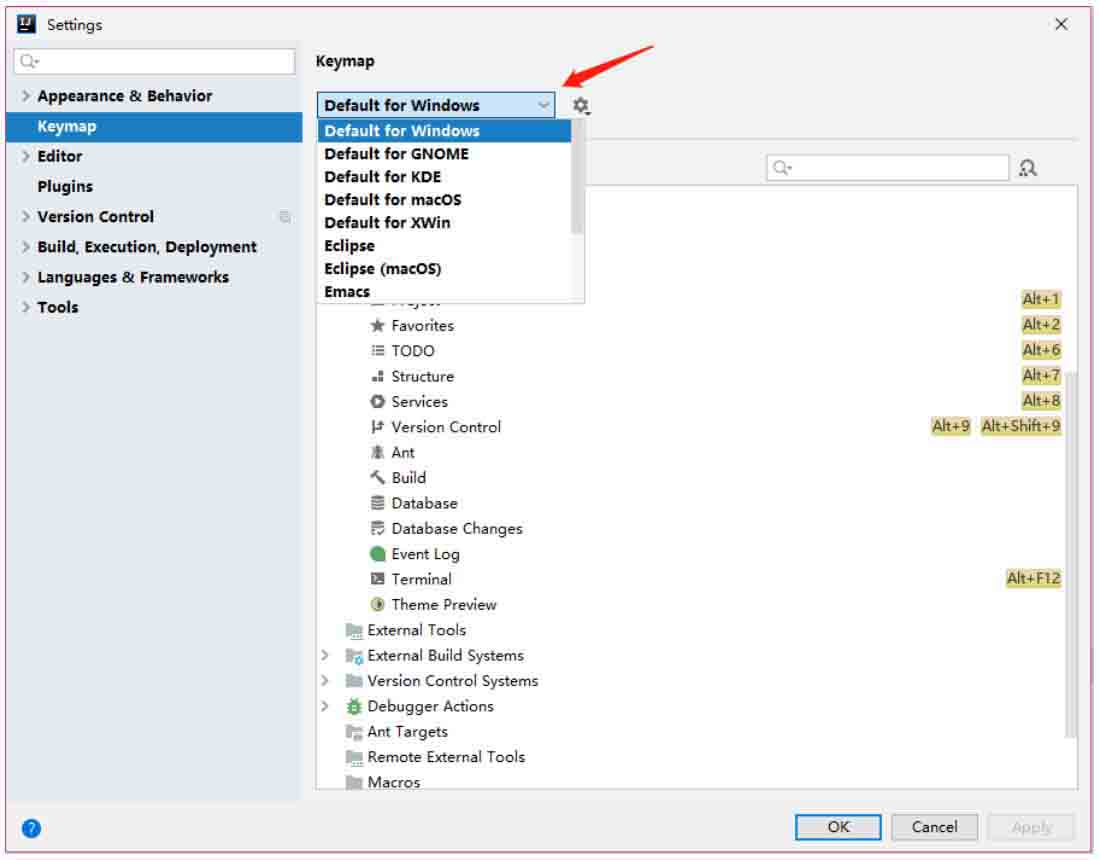This screenshot has height=860, width=1099.
Task: Click the Theme Preview icon
Action: (x=377, y=604)
